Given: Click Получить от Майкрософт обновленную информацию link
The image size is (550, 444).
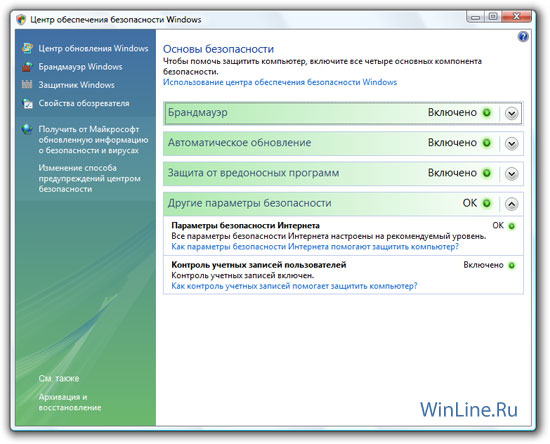Looking at the screenshot, I should click(93, 140).
